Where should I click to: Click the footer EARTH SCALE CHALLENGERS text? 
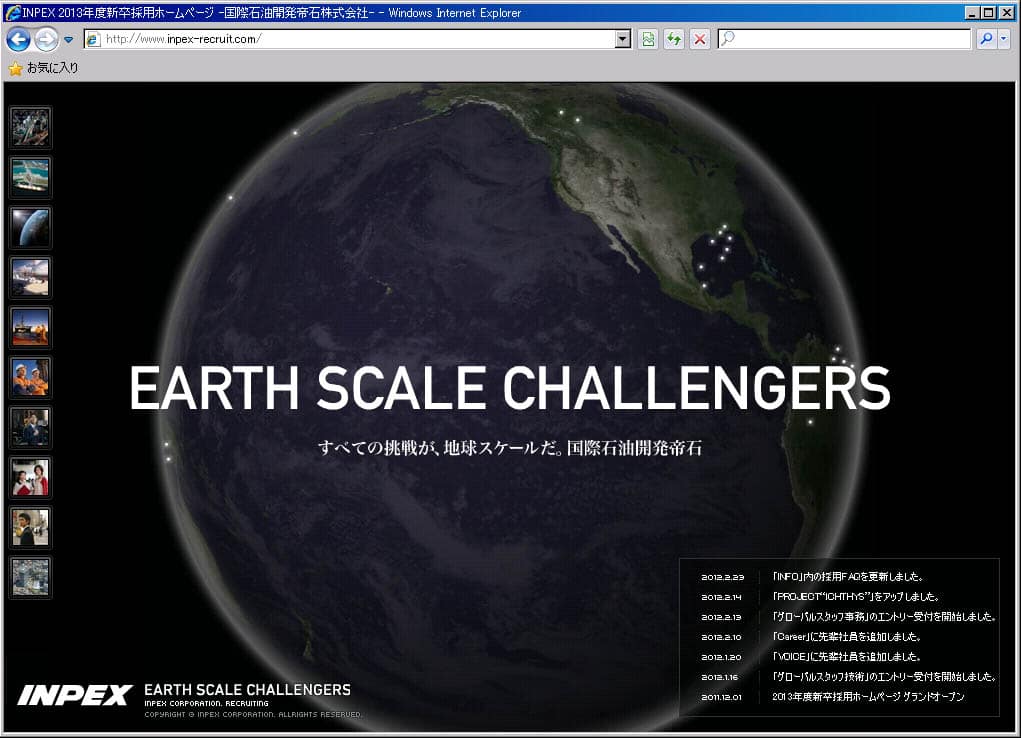pyautogui.click(x=247, y=690)
